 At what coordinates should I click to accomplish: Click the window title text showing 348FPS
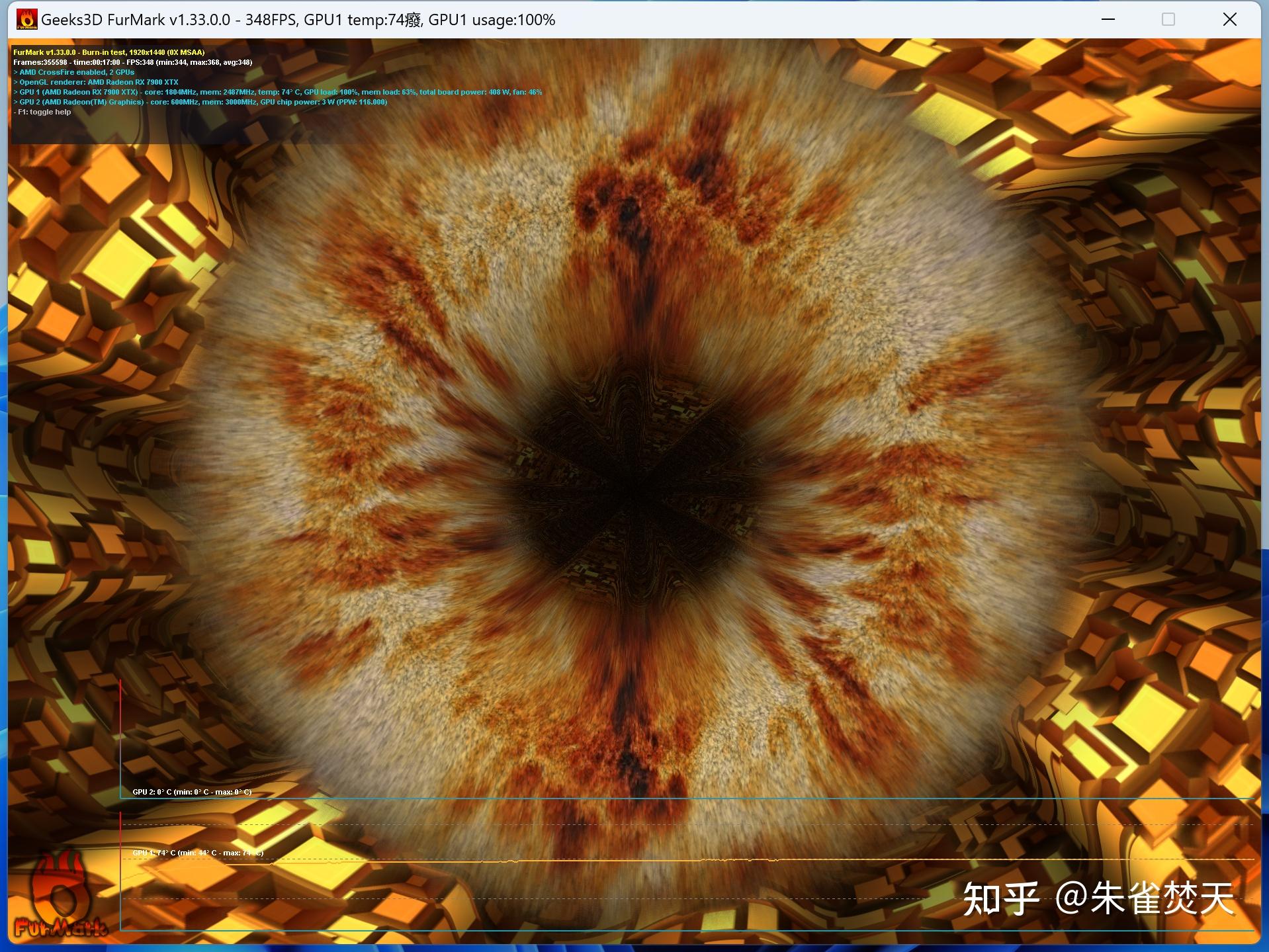(x=298, y=20)
